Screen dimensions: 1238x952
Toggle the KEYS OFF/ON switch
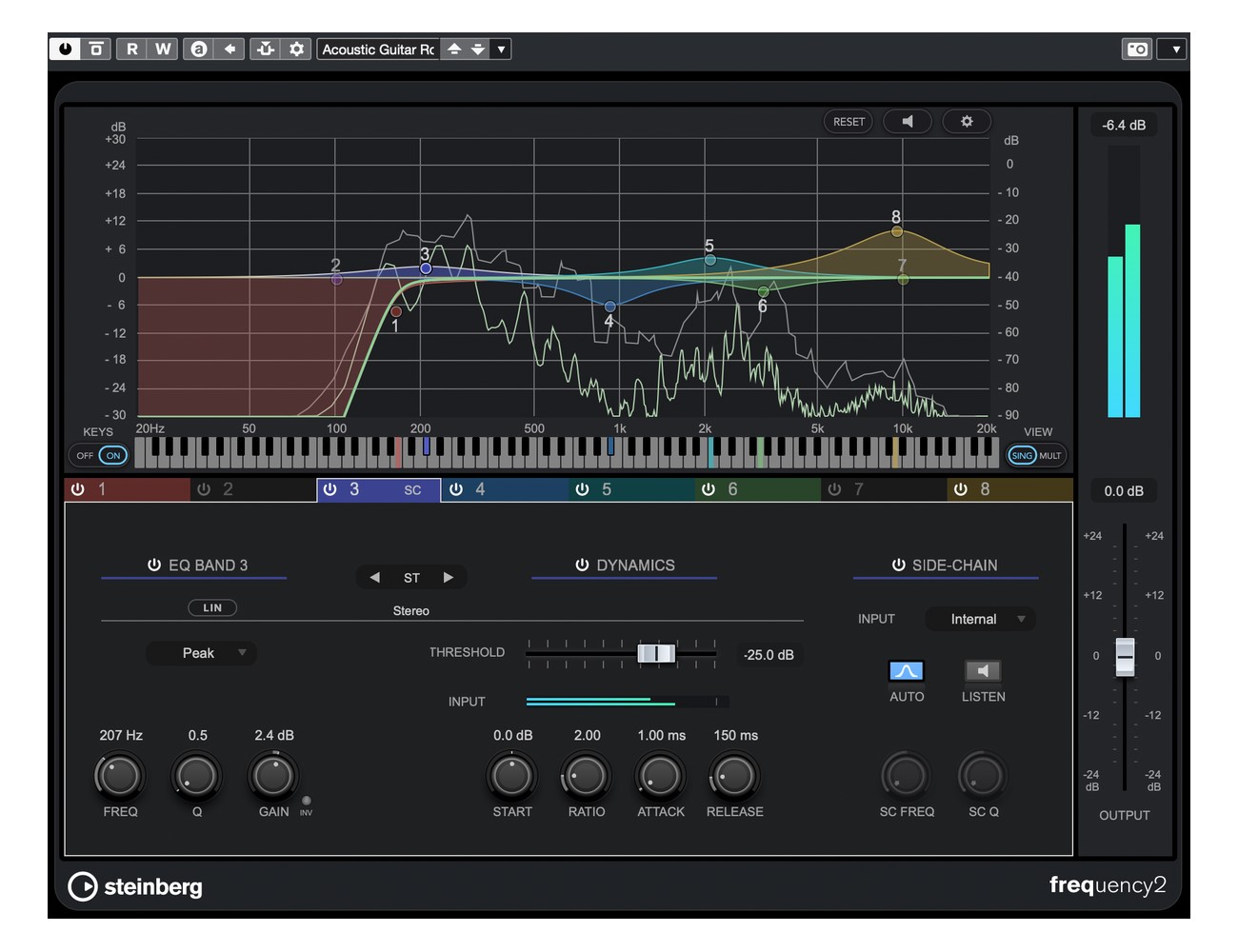coord(100,456)
